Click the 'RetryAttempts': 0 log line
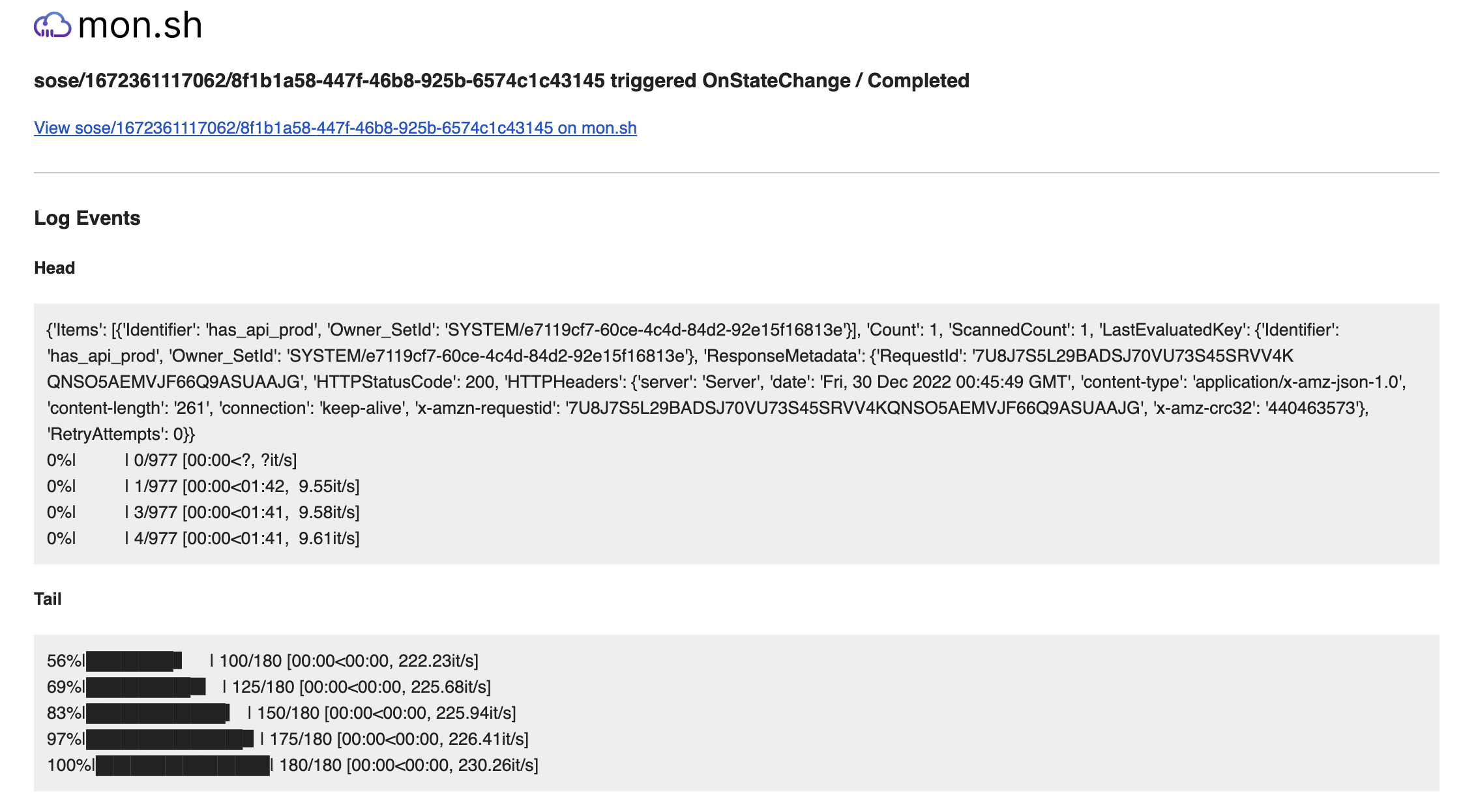 [x=121, y=434]
